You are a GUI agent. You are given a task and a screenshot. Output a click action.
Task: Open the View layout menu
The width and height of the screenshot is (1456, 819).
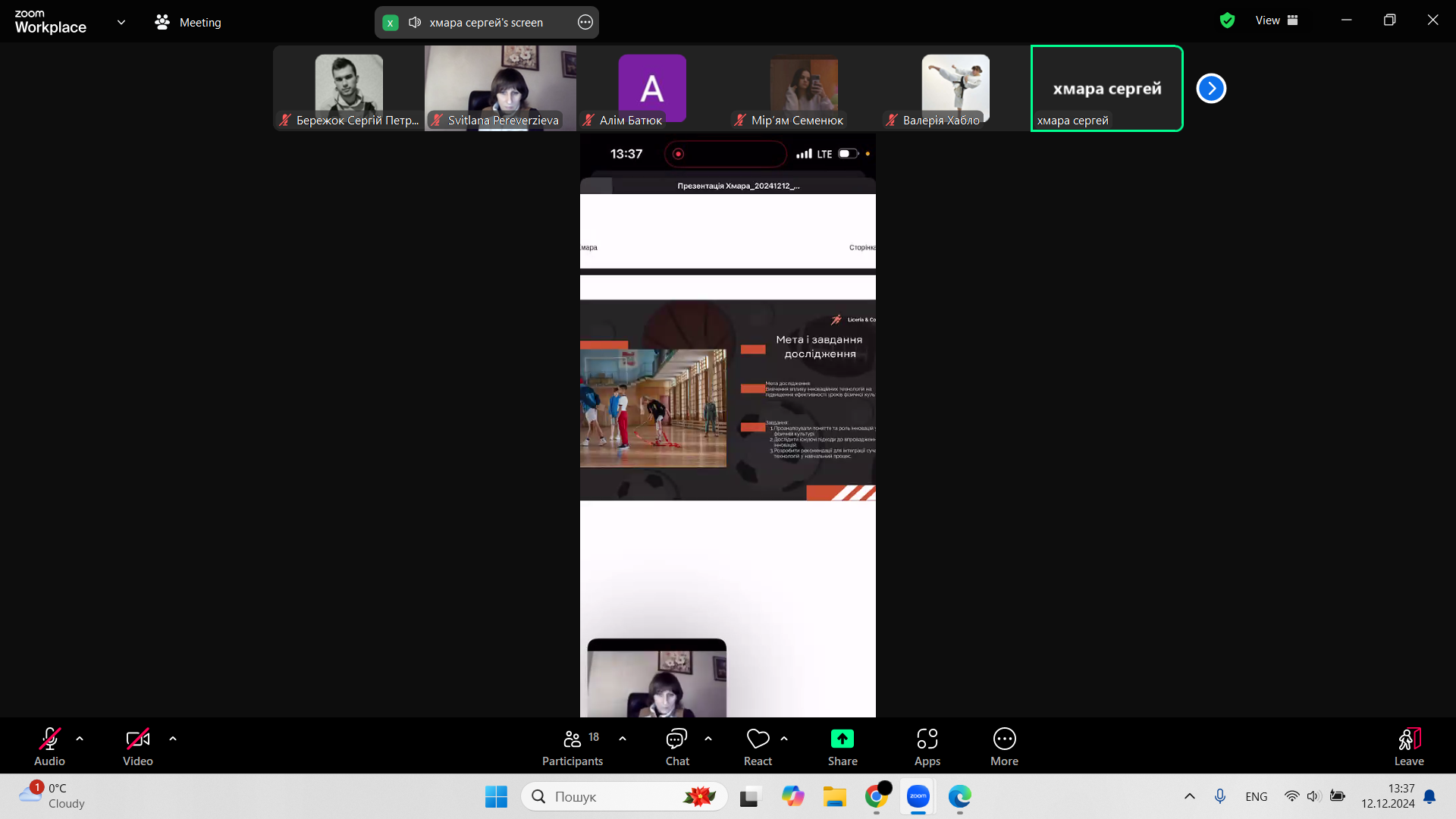coord(1276,21)
